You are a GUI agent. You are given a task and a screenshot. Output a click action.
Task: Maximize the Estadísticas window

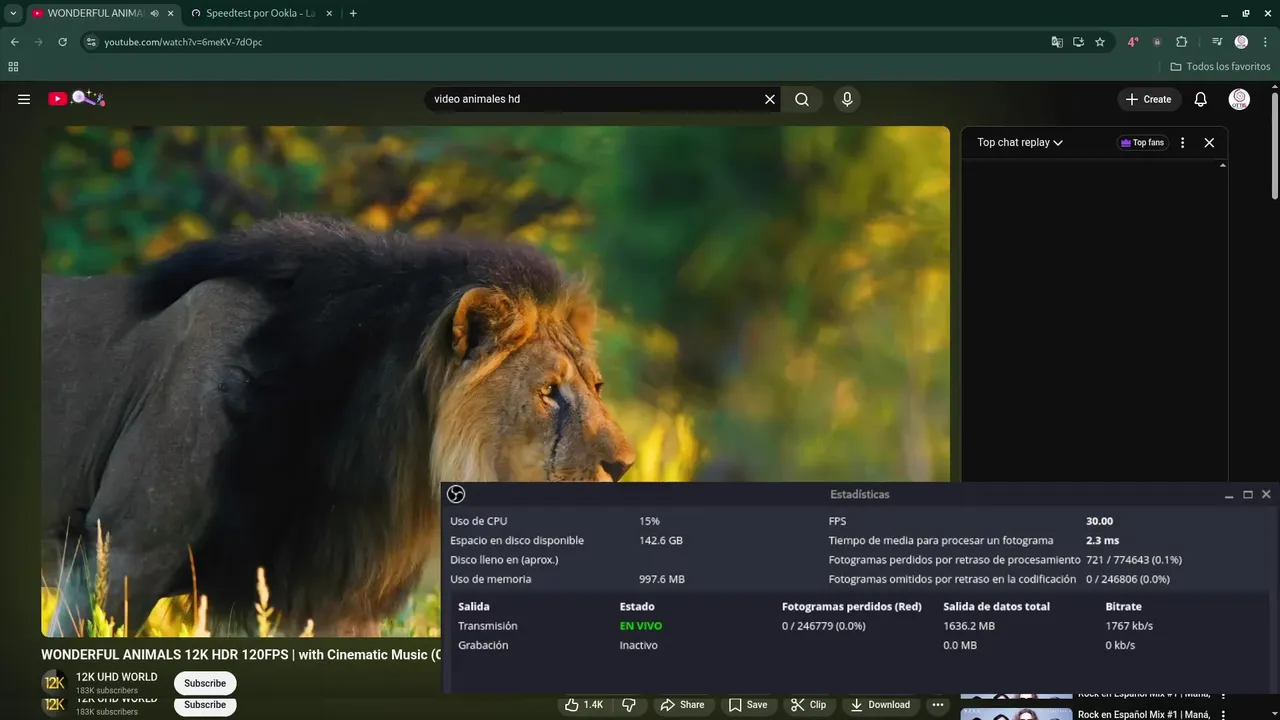pos(1248,494)
